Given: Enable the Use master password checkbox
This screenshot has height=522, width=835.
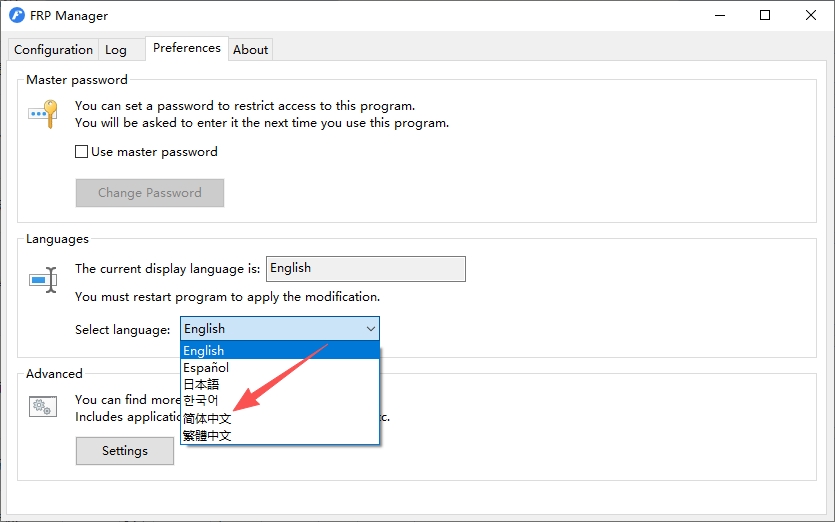Looking at the screenshot, I should 81,152.
